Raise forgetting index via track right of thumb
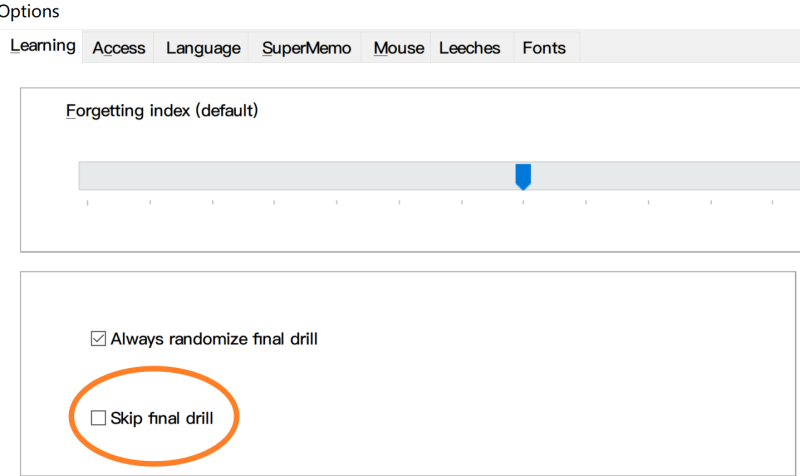800x476 pixels. tap(663, 176)
